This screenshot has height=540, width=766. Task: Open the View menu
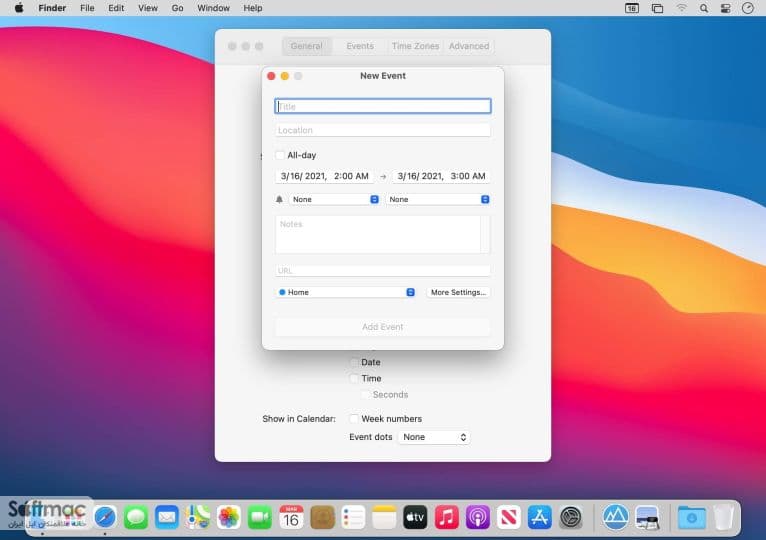pos(148,8)
